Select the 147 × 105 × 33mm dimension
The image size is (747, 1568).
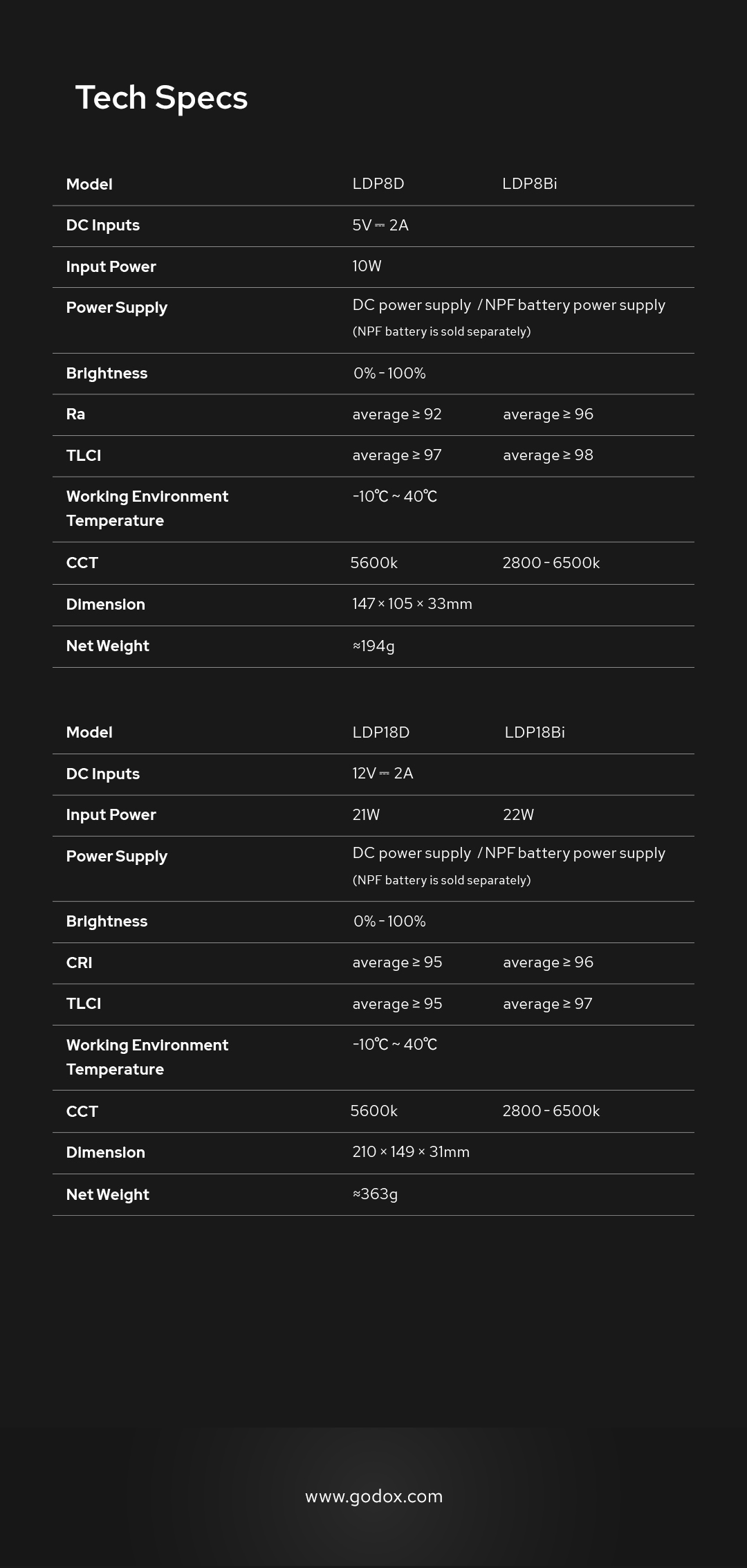(412, 604)
